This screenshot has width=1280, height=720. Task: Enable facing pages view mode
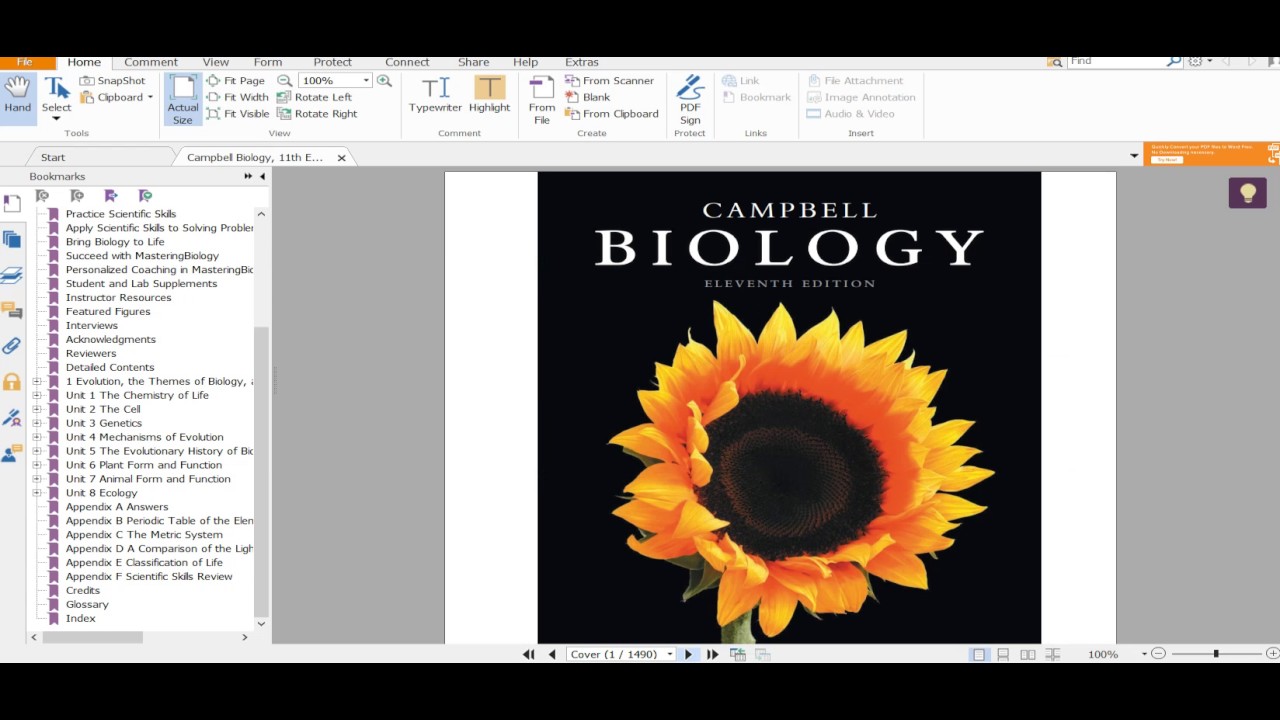click(1028, 654)
